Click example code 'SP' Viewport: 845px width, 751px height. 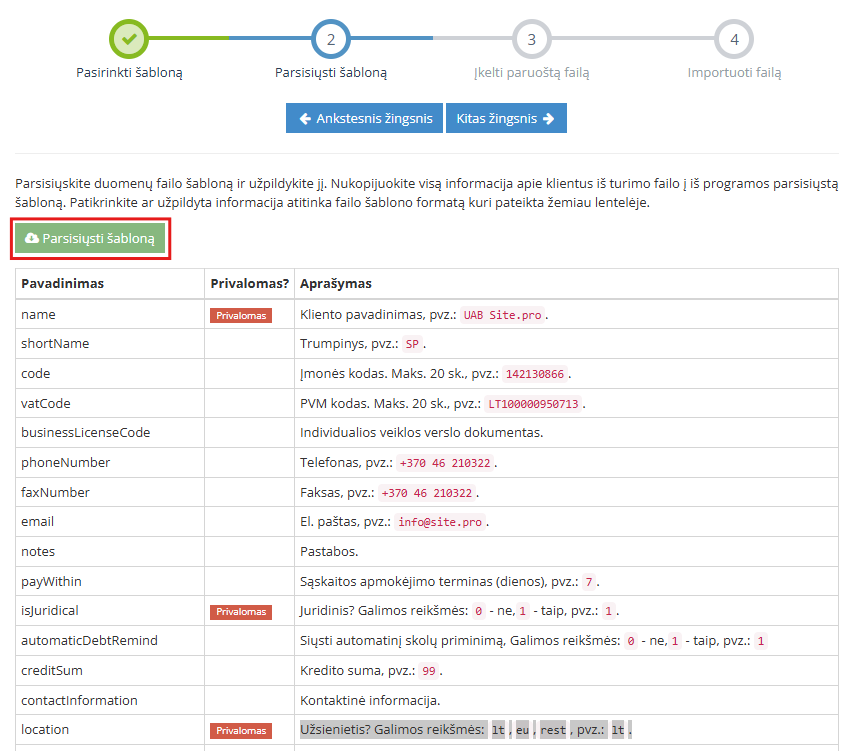[412, 344]
